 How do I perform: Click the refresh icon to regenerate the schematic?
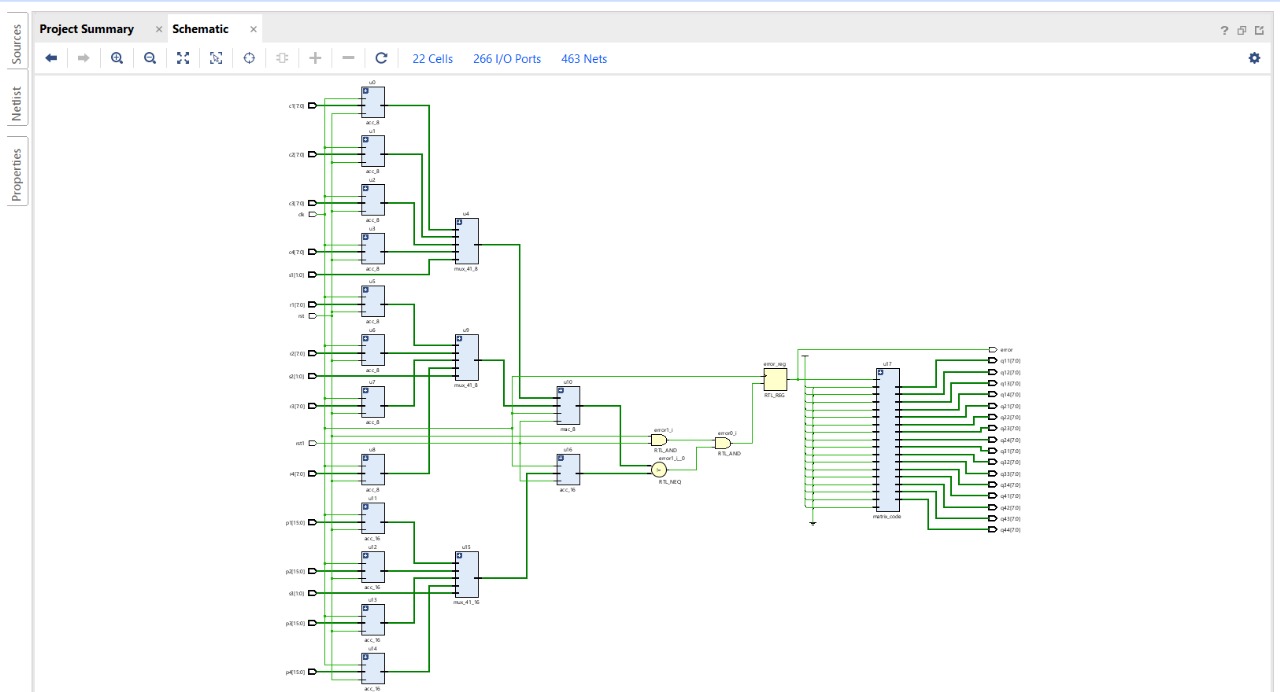[x=381, y=58]
